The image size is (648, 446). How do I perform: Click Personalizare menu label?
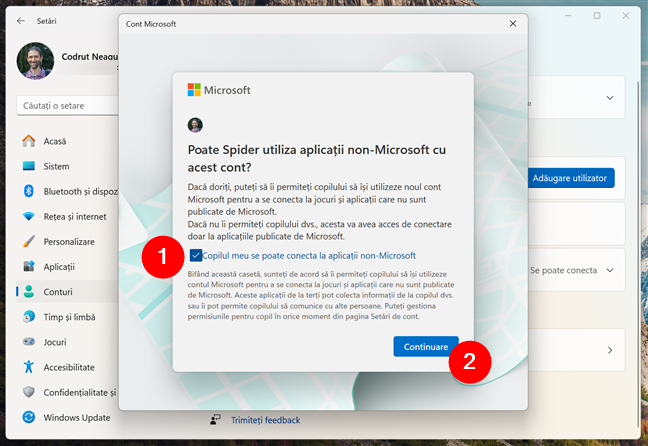coord(69,242)
